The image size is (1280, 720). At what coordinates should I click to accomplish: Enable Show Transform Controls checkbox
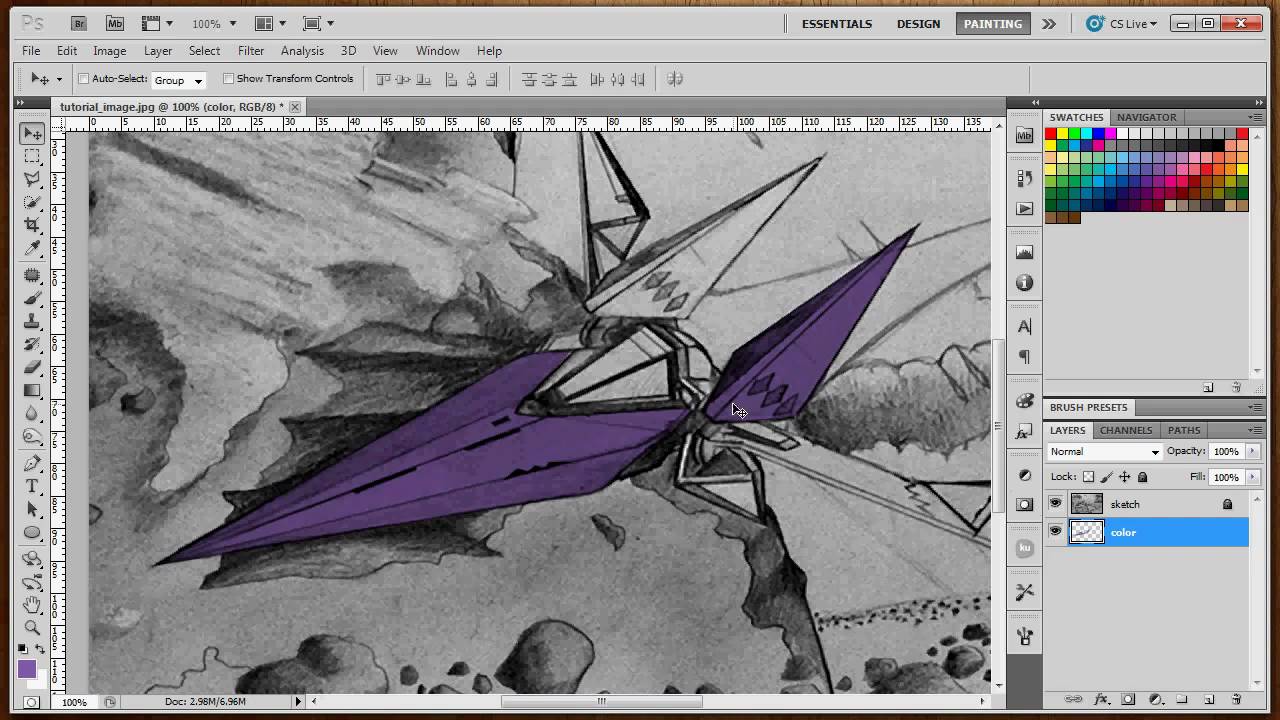(x=228, y=79)
